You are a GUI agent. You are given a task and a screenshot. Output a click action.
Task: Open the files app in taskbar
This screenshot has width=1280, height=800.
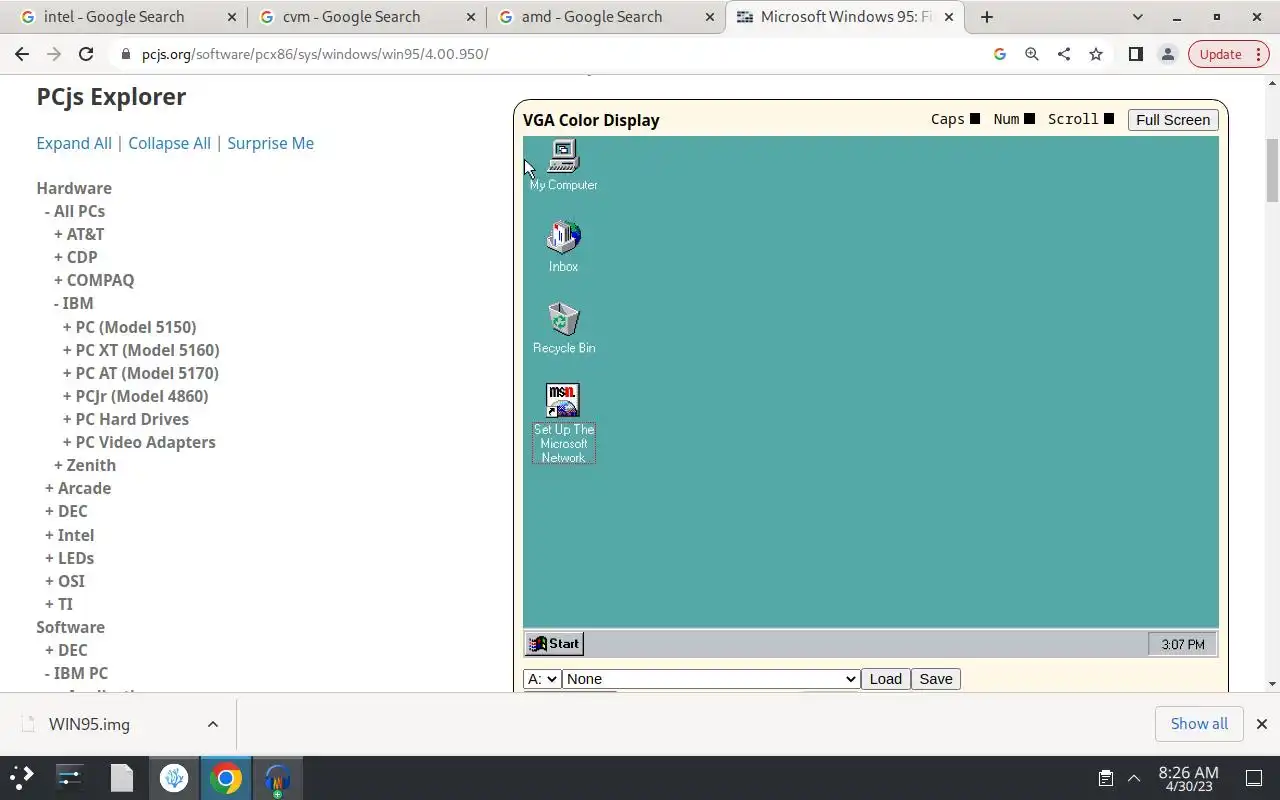click(122, 778)
